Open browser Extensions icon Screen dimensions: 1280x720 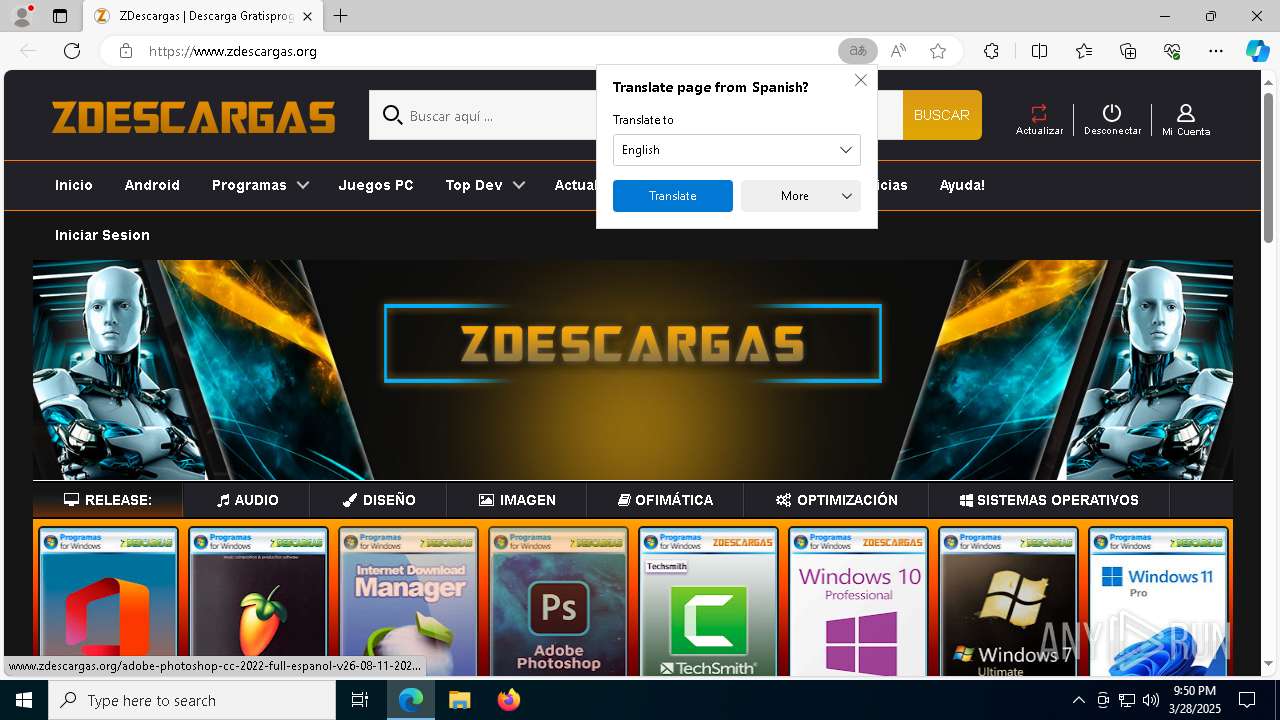click(x=991, y=51)
